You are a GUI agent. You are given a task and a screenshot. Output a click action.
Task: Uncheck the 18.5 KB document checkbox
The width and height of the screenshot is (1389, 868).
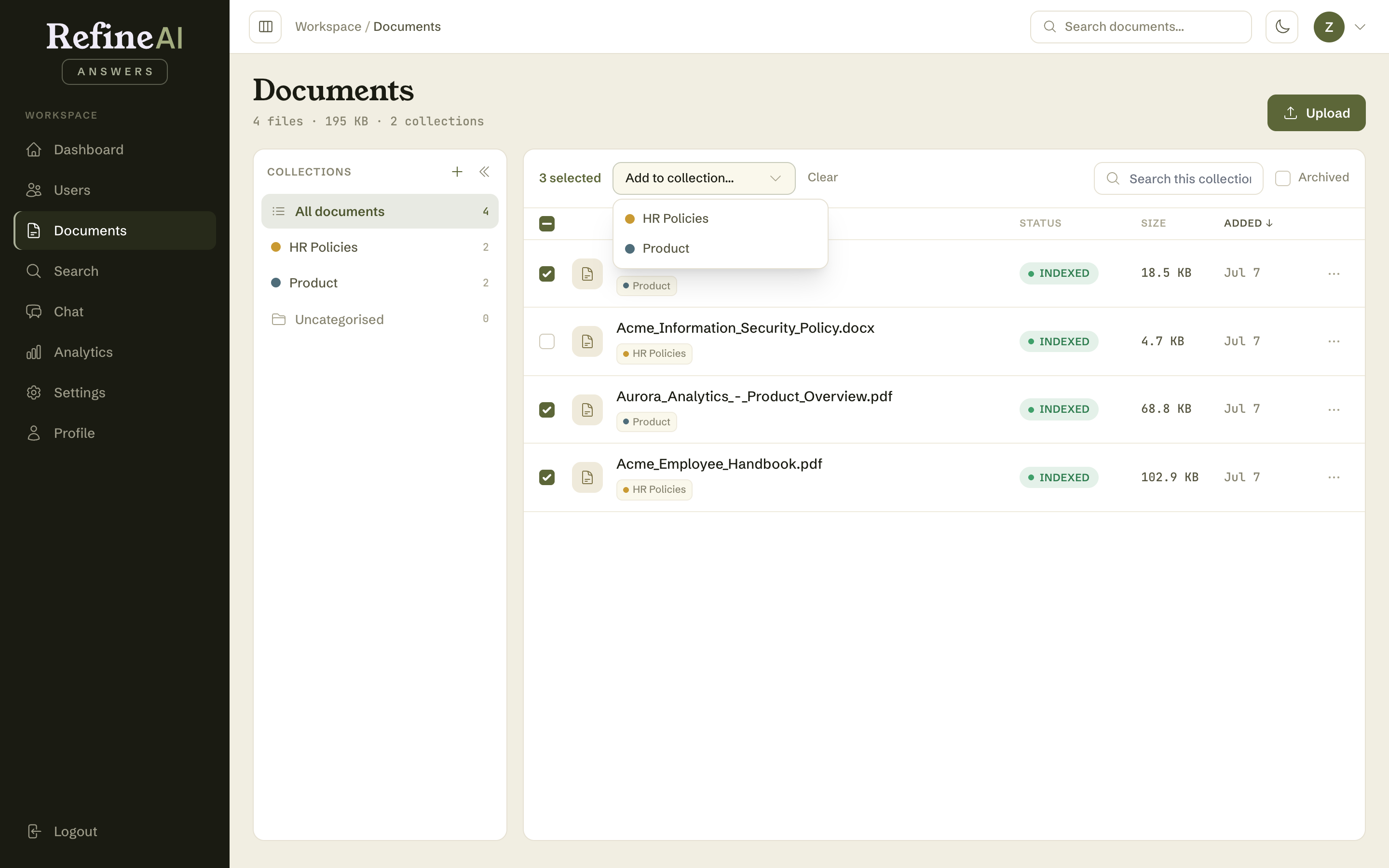click(547, 274)
